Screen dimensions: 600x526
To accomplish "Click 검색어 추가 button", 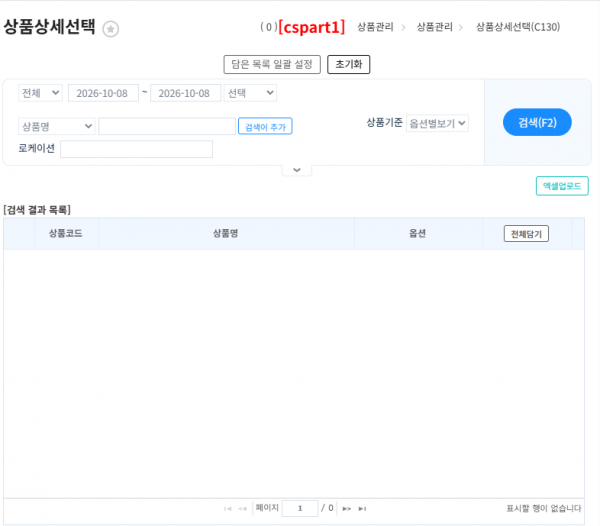I will 265,126.
